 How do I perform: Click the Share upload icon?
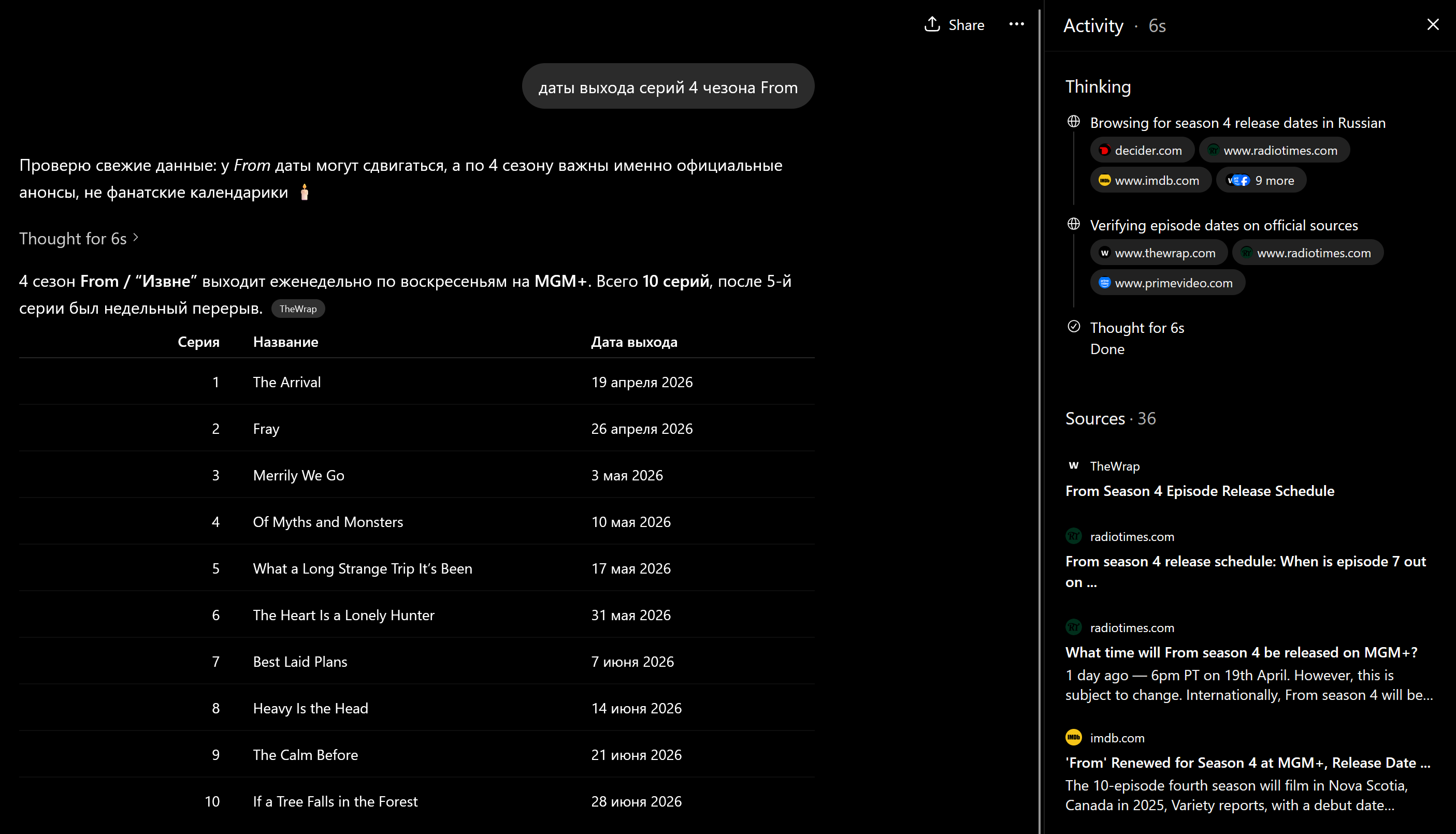tap(932, 24)
